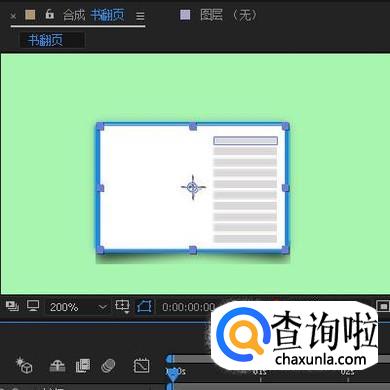Toggle hide shy layers icon
The width and height of the screenshot is (390, 390).
click(x=57, y=366)
